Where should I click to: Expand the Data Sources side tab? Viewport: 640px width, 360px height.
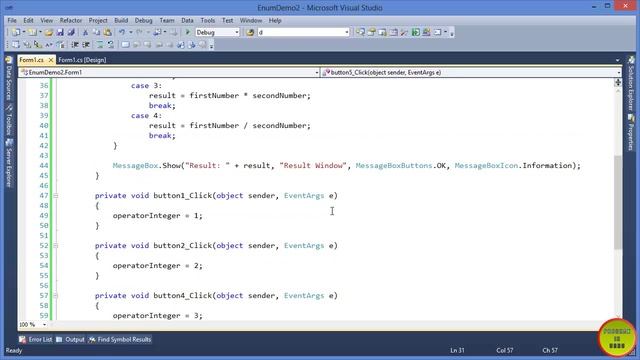tap(9, 79)
